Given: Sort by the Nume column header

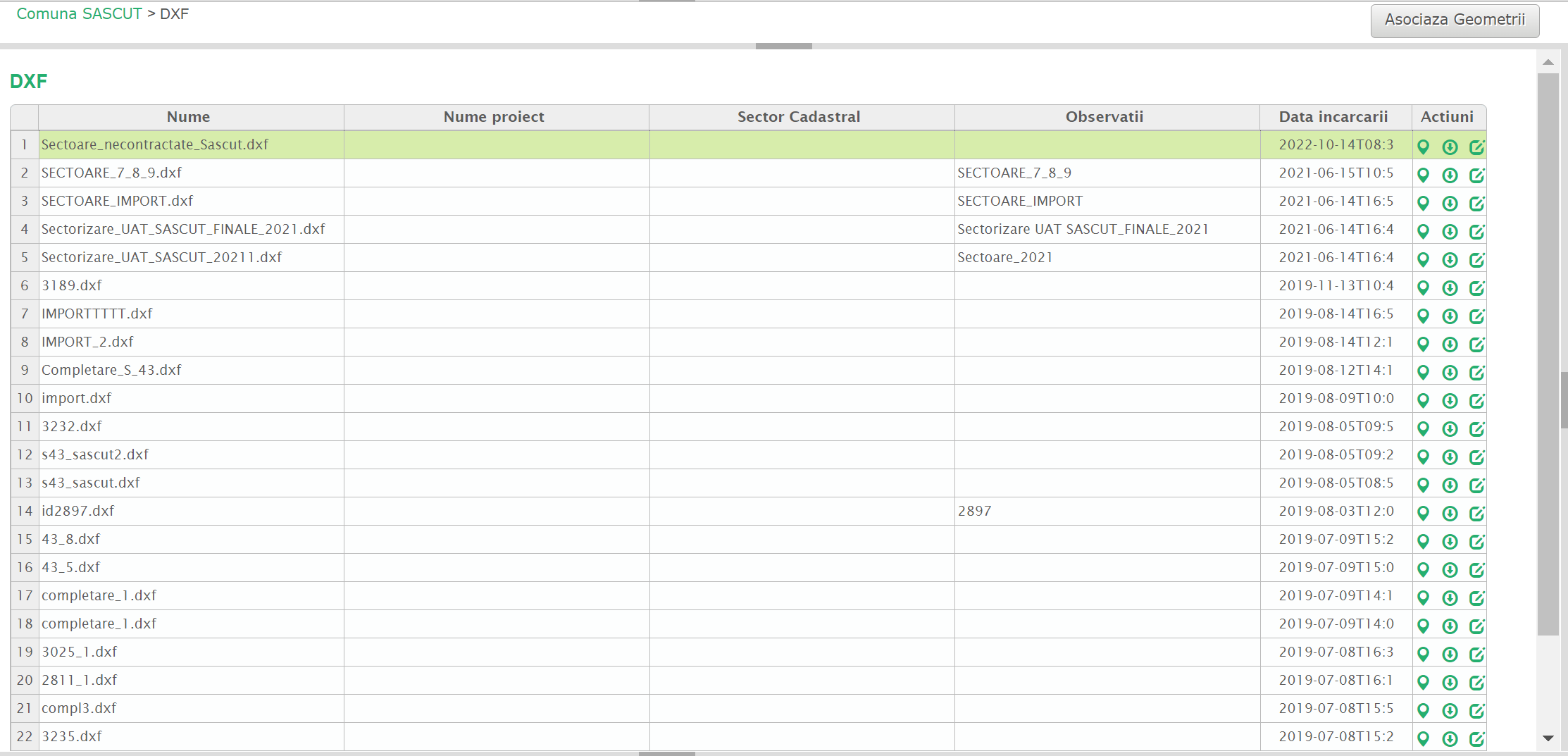Looking at the screenshot, I should point(188,117).
